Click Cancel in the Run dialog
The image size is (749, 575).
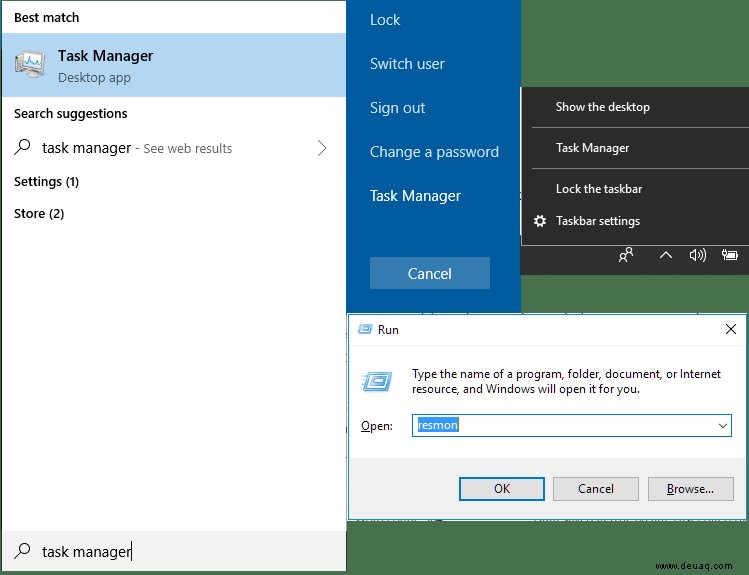point(596,489)
